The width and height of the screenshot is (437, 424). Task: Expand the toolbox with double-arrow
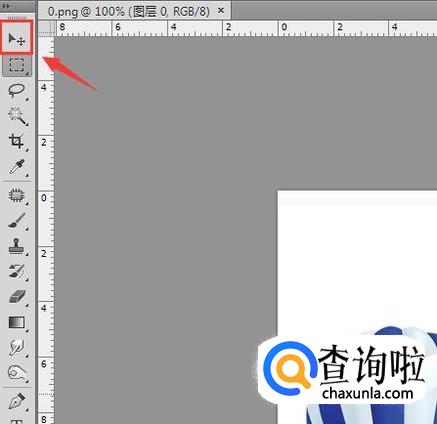pos(6,6)
